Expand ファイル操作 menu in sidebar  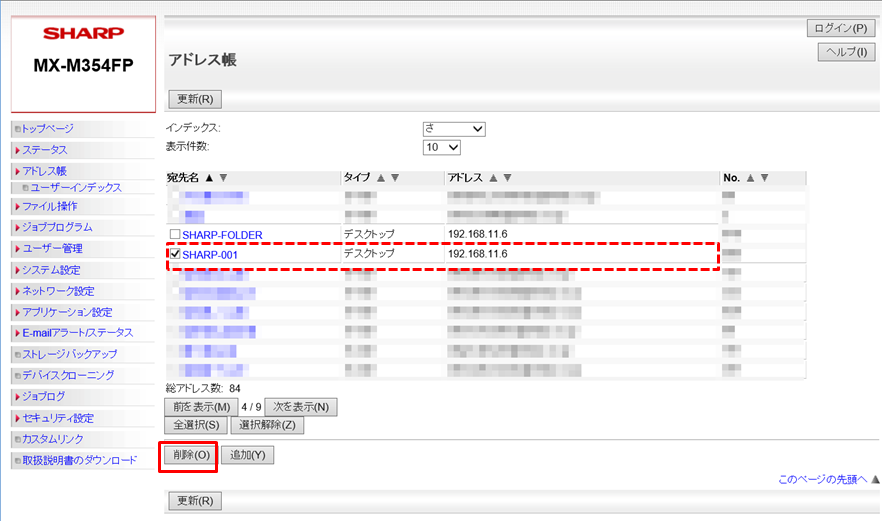click(x=50, y=206)
